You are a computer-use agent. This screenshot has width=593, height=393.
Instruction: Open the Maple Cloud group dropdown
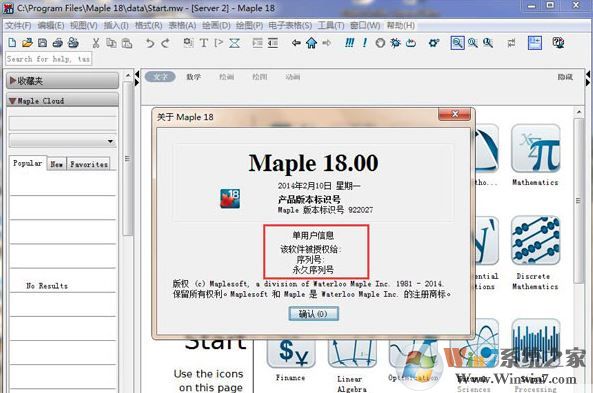pyautogui.click(x=62, y=141)
